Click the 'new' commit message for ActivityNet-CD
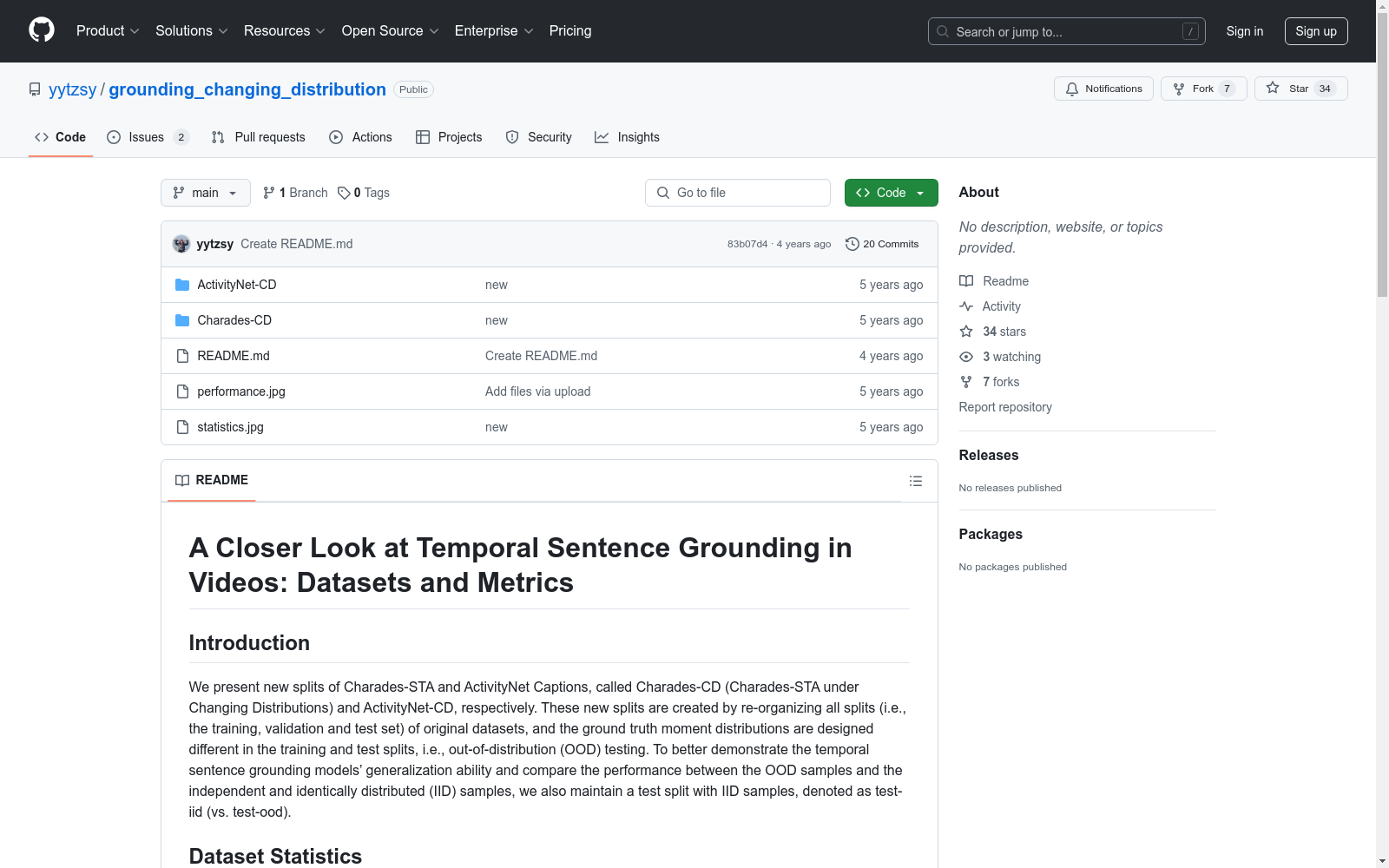1389x868 pixels. click(497, 285)
